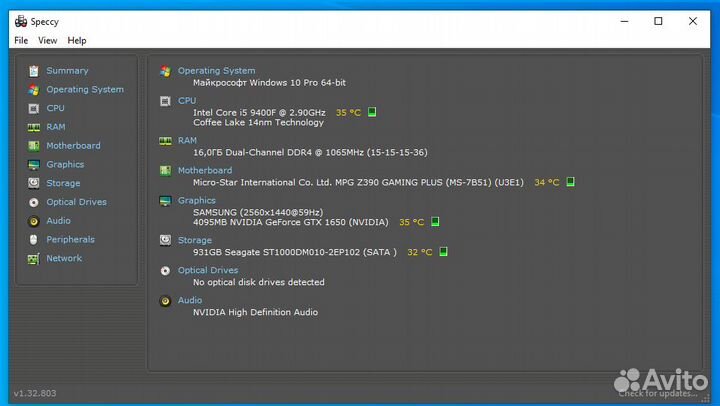The width and height of the screenshot is (720, 406).
Task: Click the Speccy app icon in title bar
Action: [x=21, y=21]
